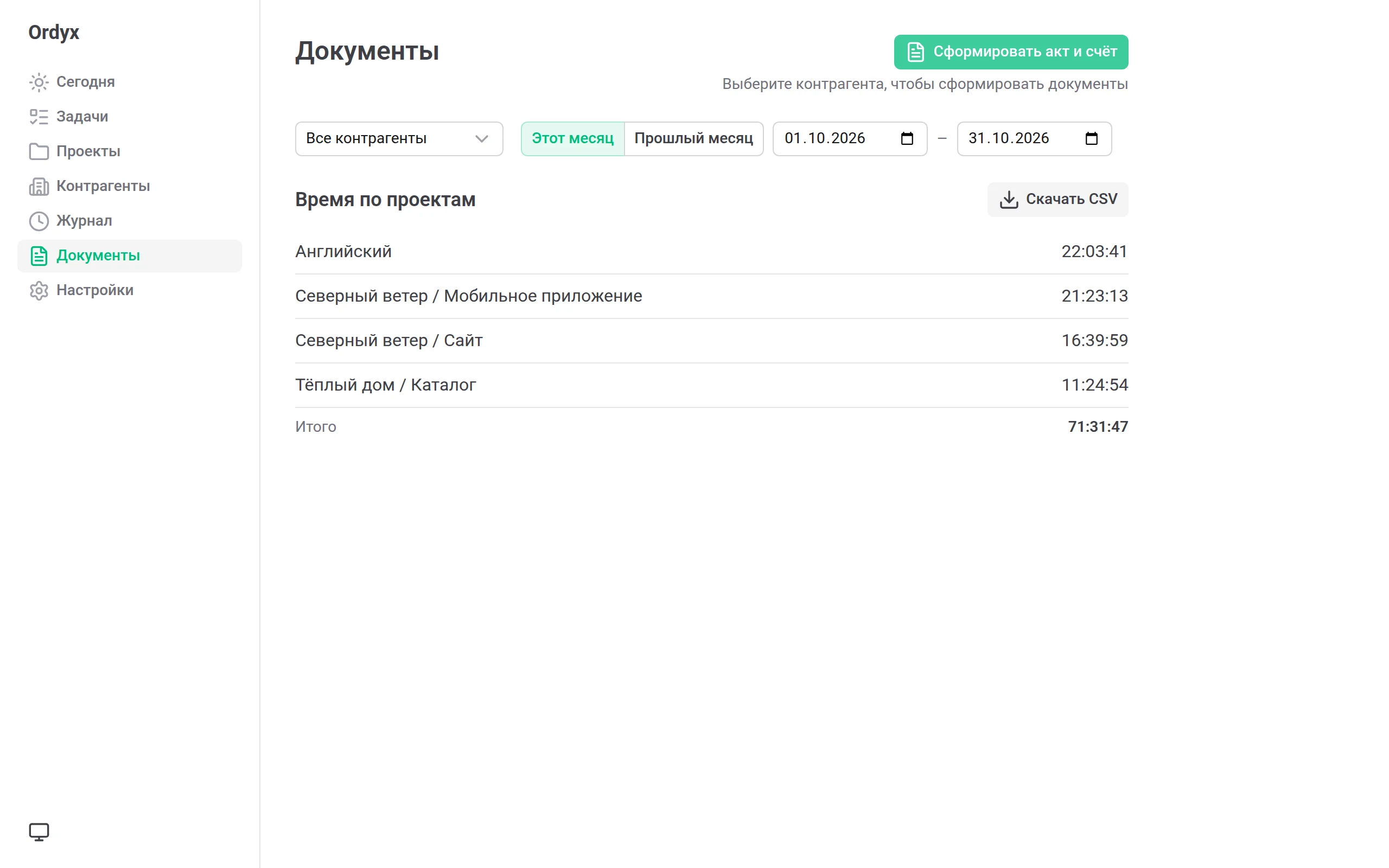Click the end date field 31.10.2026
The width and height of the screenshot is (1389, 868).
coord(1034,138)
